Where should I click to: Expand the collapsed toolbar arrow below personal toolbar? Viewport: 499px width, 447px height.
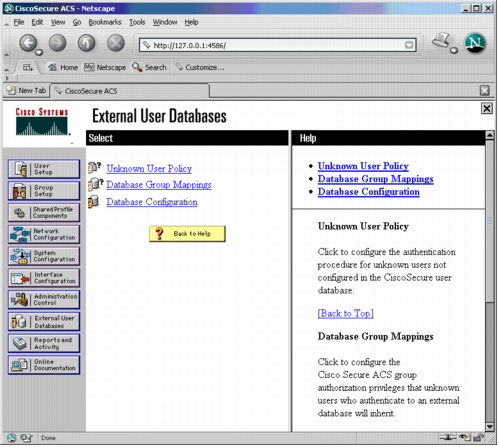[7, 79]
